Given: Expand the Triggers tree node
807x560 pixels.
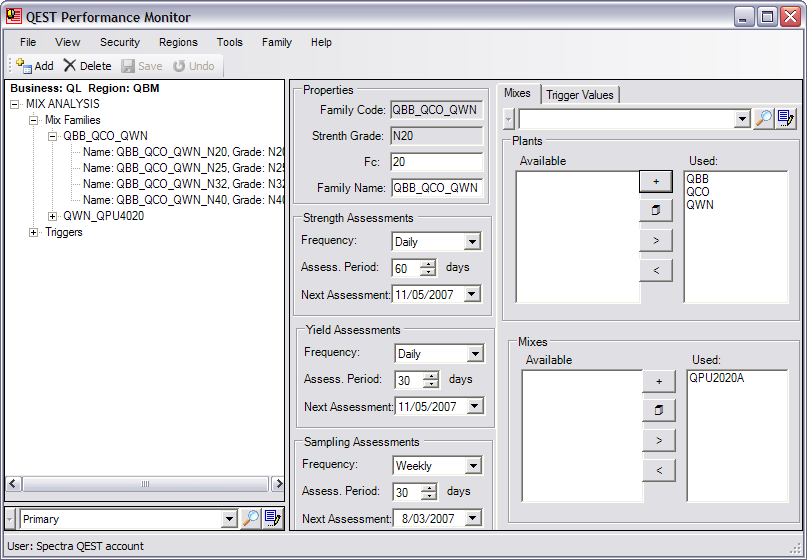Looking at the screenshot, I should click(34, 232).
